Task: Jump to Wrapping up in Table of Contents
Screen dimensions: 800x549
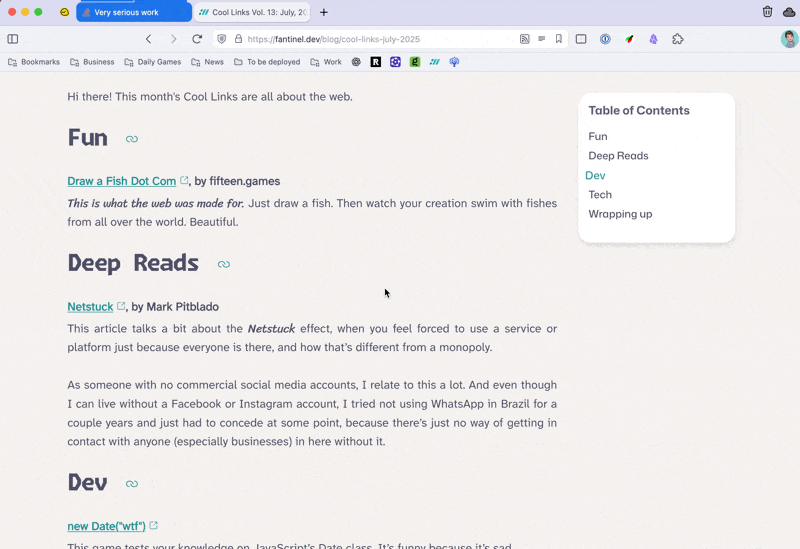Action: click(x=620, y=214)
